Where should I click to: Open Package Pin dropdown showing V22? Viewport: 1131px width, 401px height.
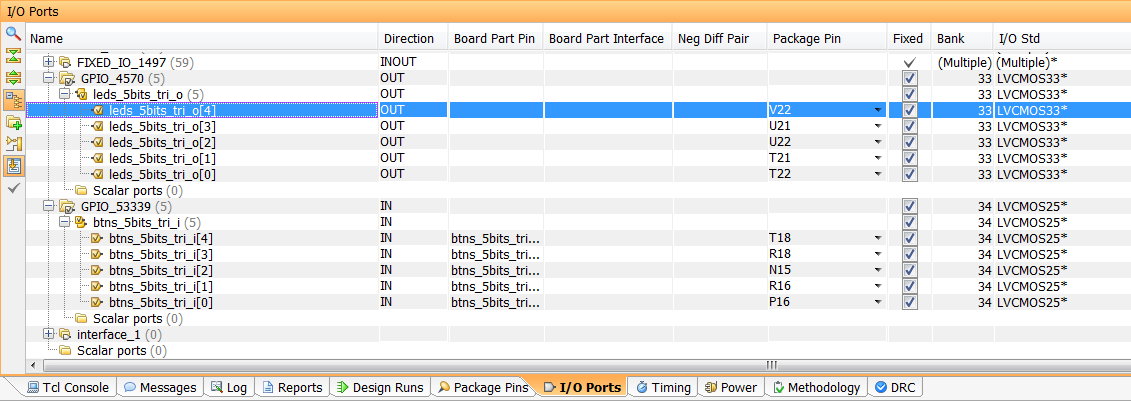click(x=877, y=110)
